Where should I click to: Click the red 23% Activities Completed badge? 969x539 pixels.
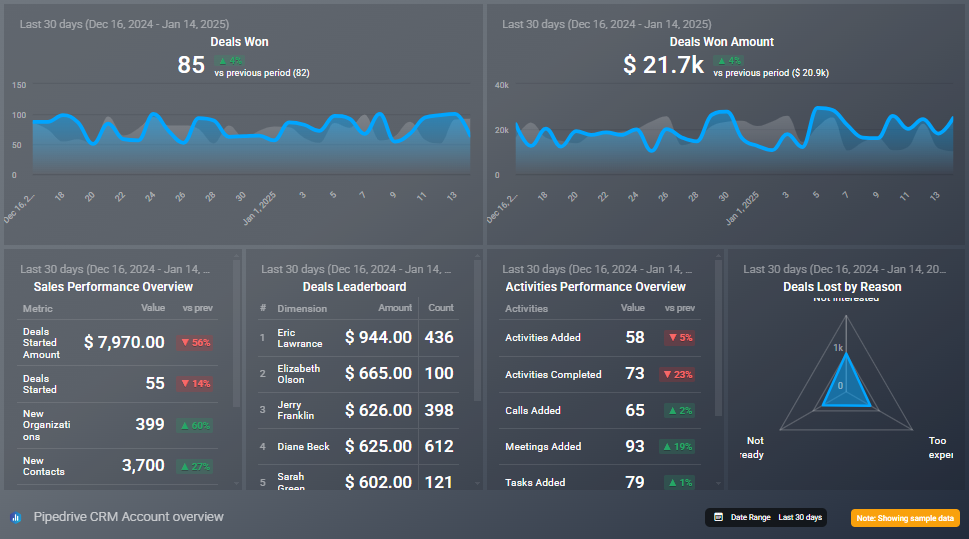[x=678, y=374]
